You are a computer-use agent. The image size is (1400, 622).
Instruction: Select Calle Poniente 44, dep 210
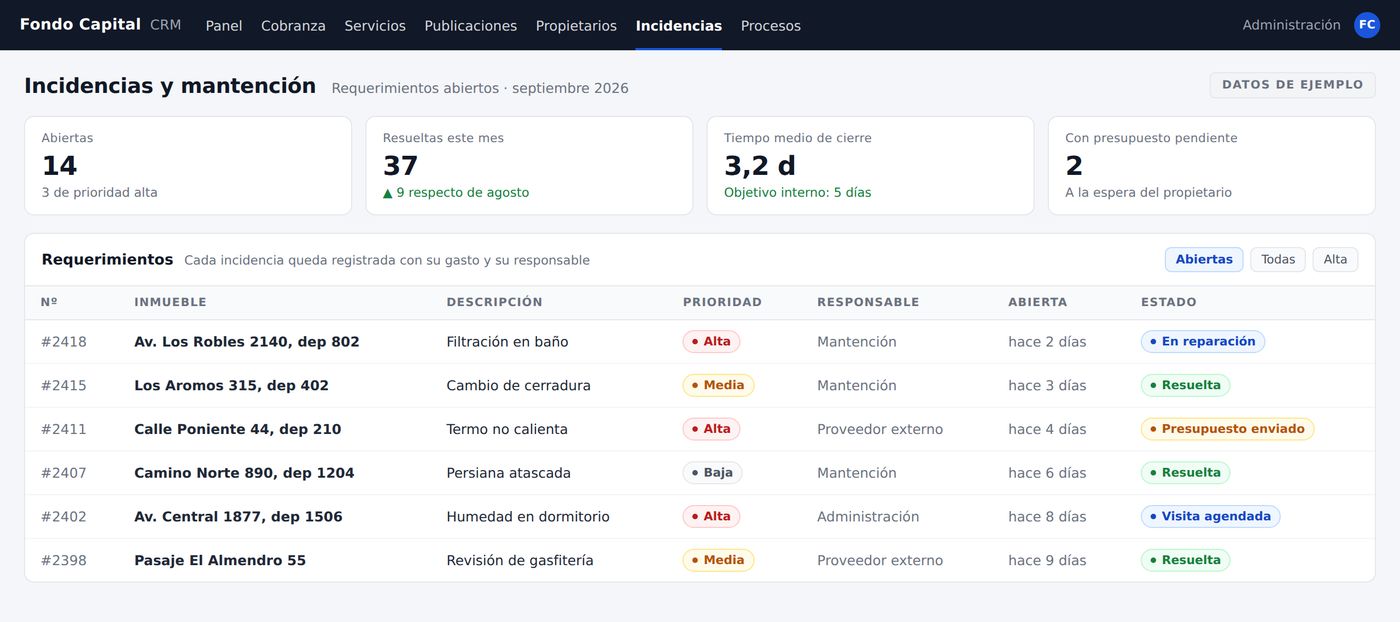click(237, 429)
